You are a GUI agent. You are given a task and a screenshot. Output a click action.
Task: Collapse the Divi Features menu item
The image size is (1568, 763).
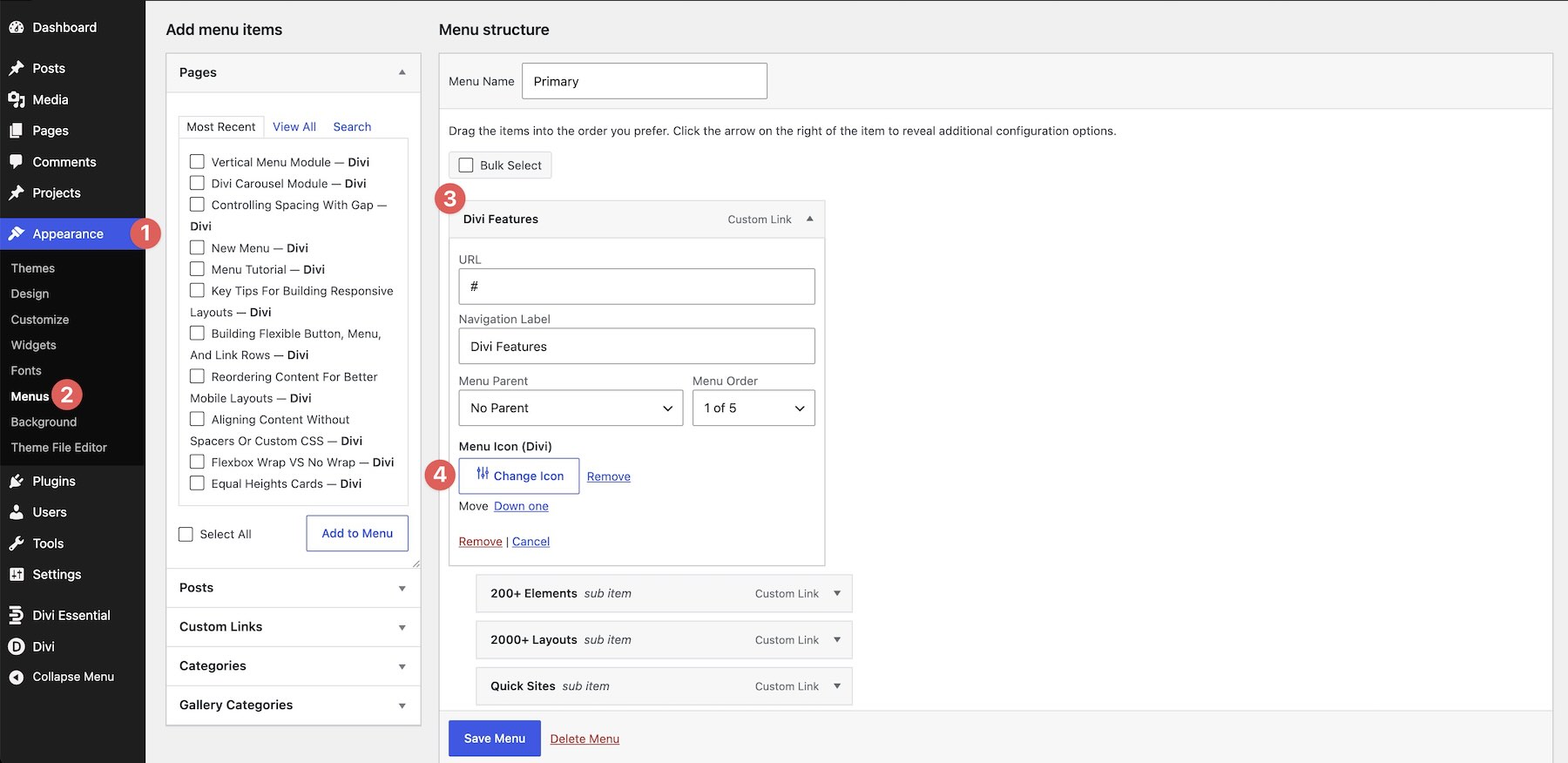pos(810,219)
